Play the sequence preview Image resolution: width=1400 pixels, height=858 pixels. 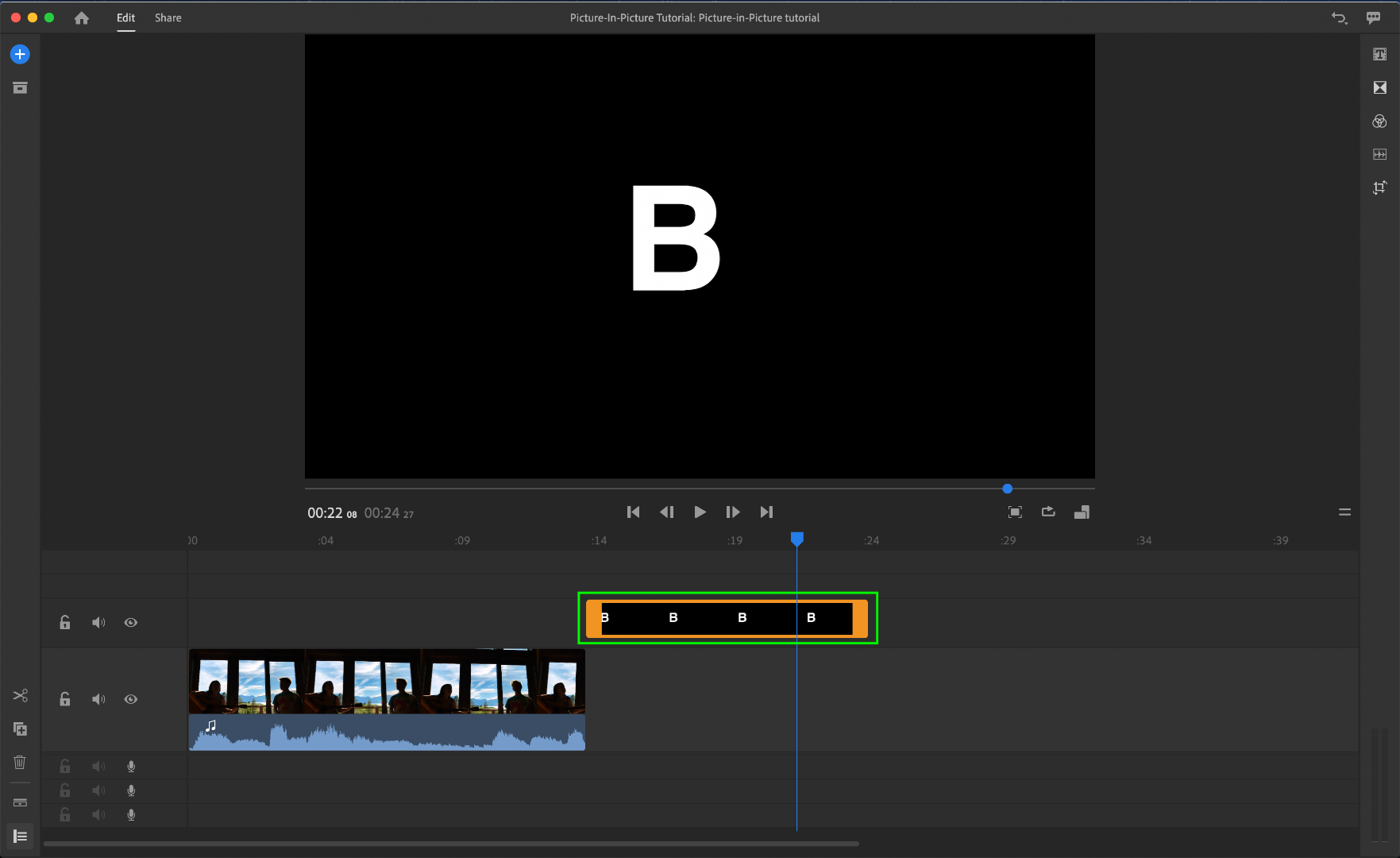[700, 512]
